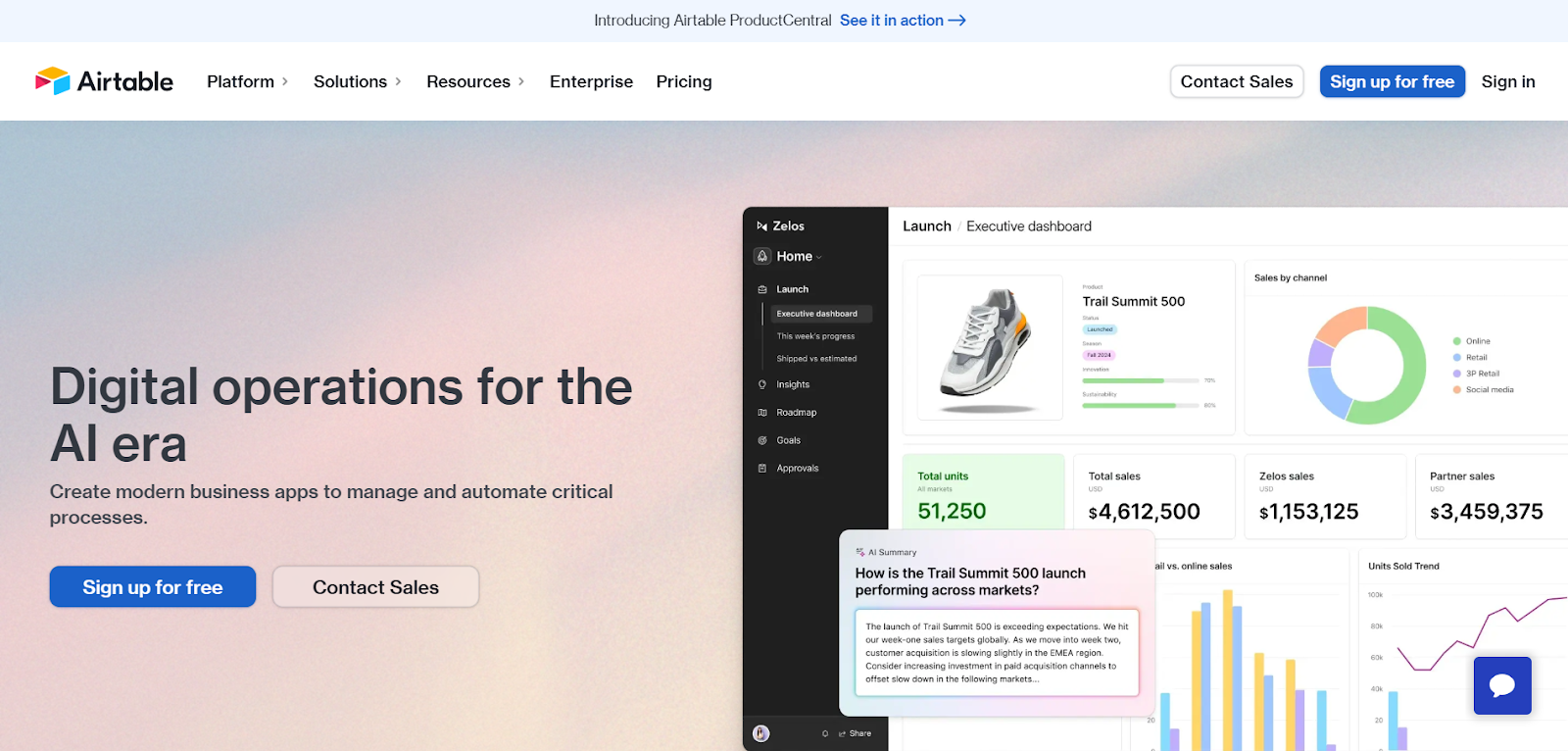This screenshot has width=1568, height=751.
Task: Click the Online legend color dot
Action: click(1456, 341)
